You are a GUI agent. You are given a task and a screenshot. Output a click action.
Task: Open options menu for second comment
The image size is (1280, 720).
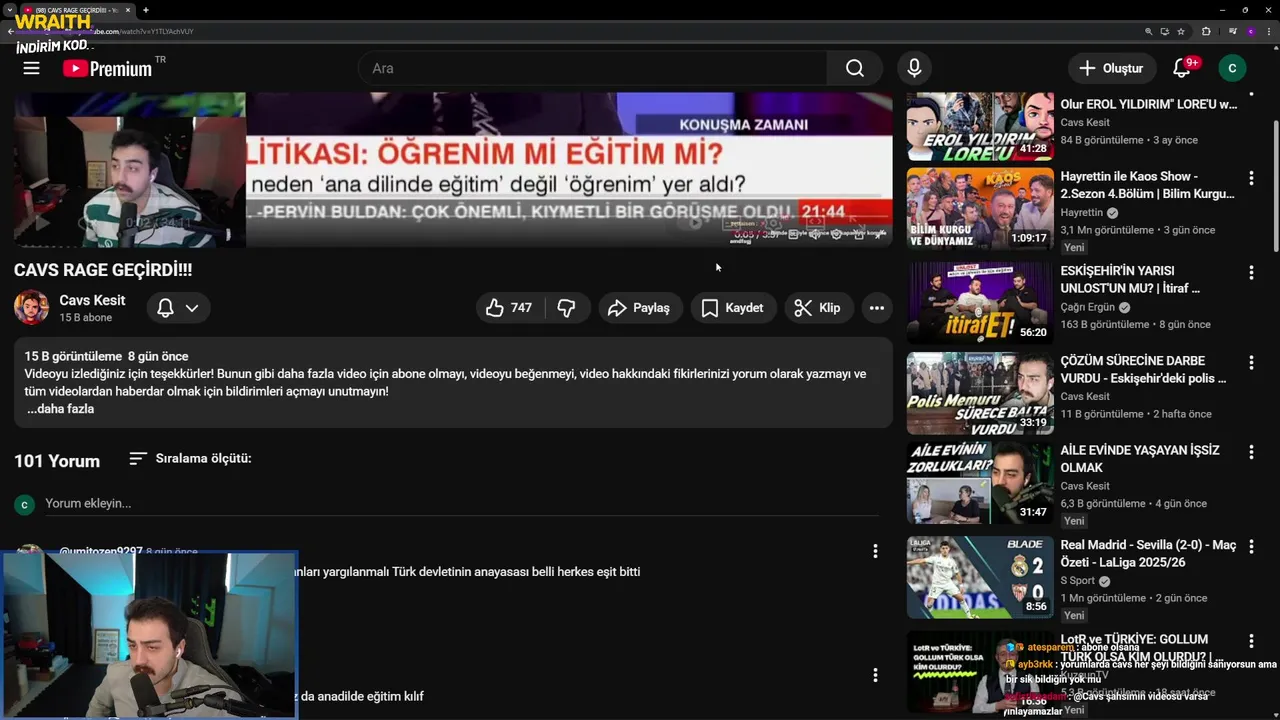pyautogui.click(x=875, y=675)
